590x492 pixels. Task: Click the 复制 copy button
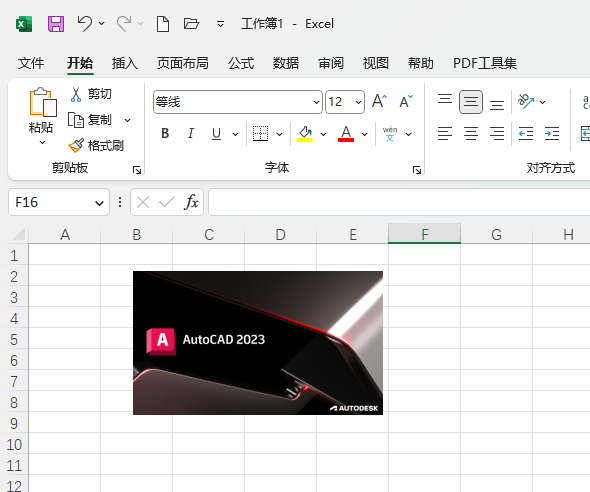[90, 120]
